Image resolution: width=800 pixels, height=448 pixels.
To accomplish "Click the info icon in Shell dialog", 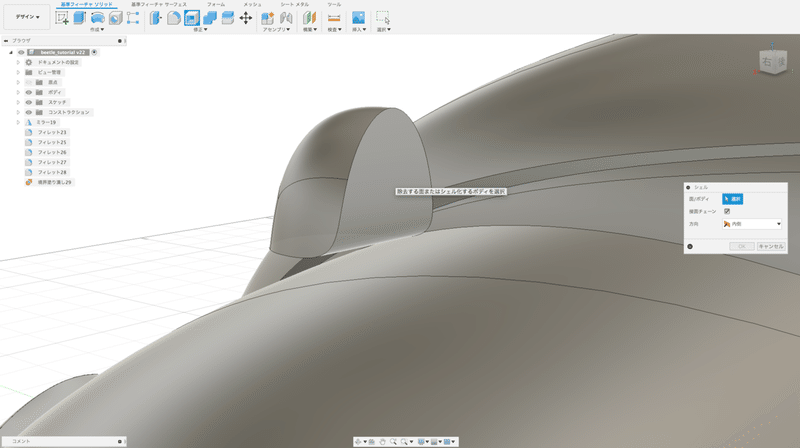I will tap(690, 246).
